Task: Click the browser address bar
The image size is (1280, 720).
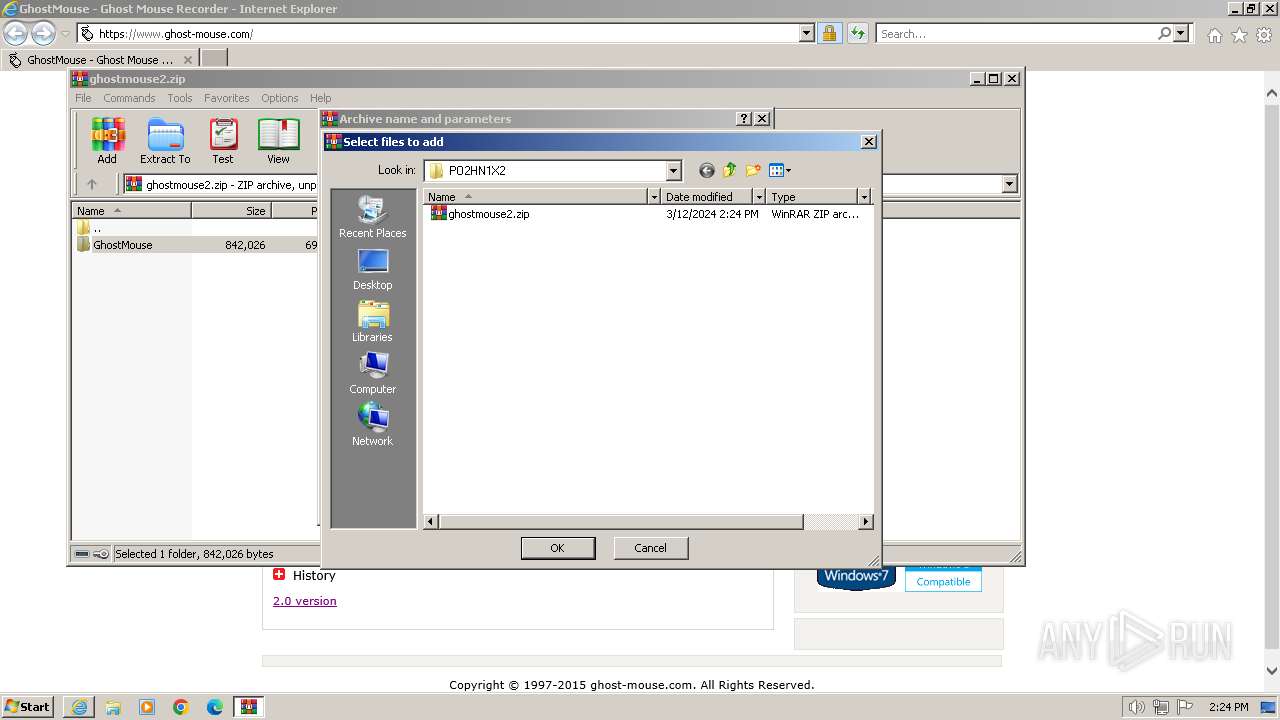Action: click(x=440, y=34)
